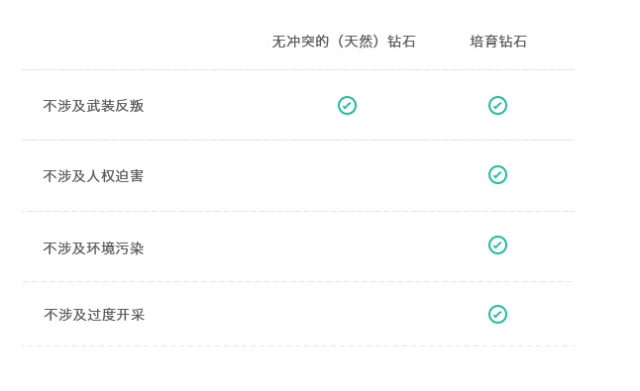
Task: Click the 培育钻石 checkmark for 不涉及环境污染
Action: pos(498,245)
